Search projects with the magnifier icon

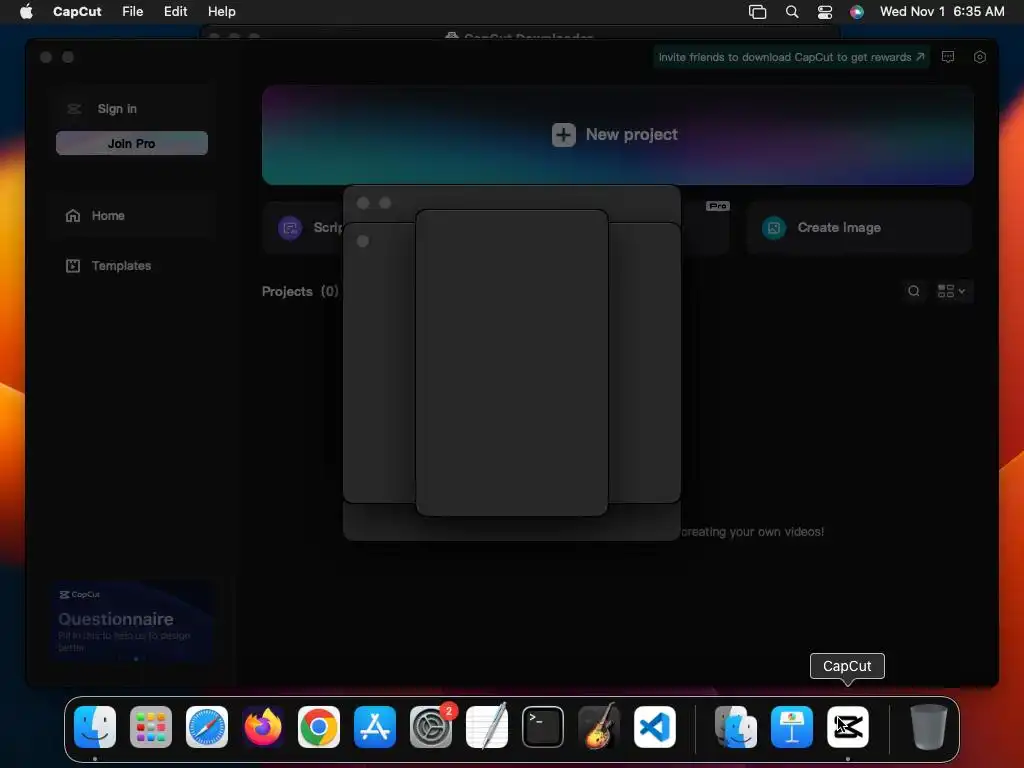[x=914, y=291]
